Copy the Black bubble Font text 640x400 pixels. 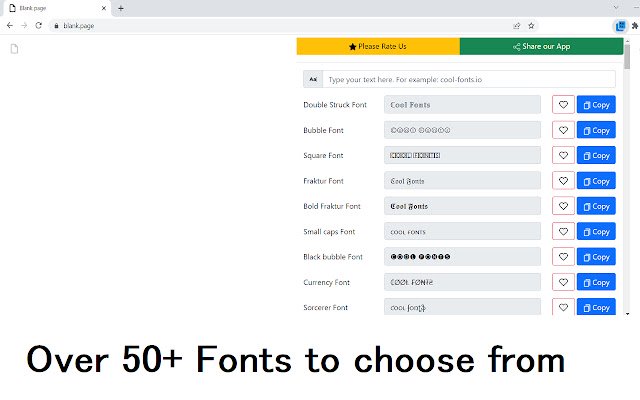(x=596, y=257)
